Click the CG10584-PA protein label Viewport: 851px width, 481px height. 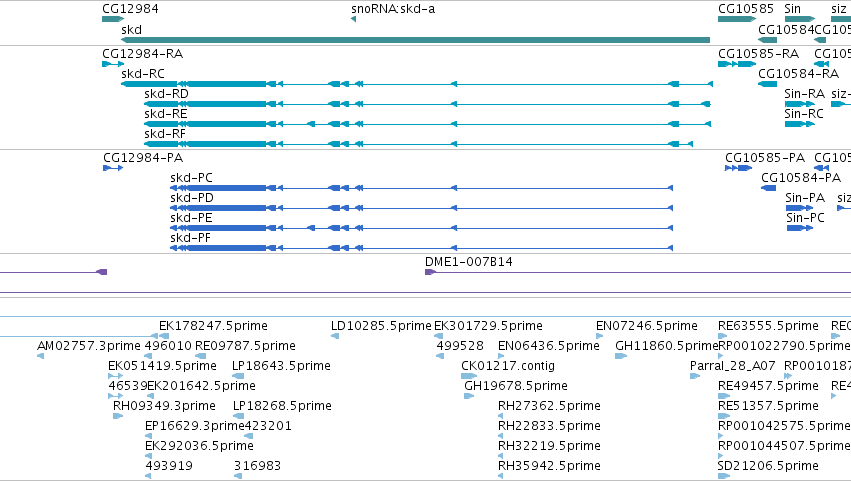click(801, 178)
